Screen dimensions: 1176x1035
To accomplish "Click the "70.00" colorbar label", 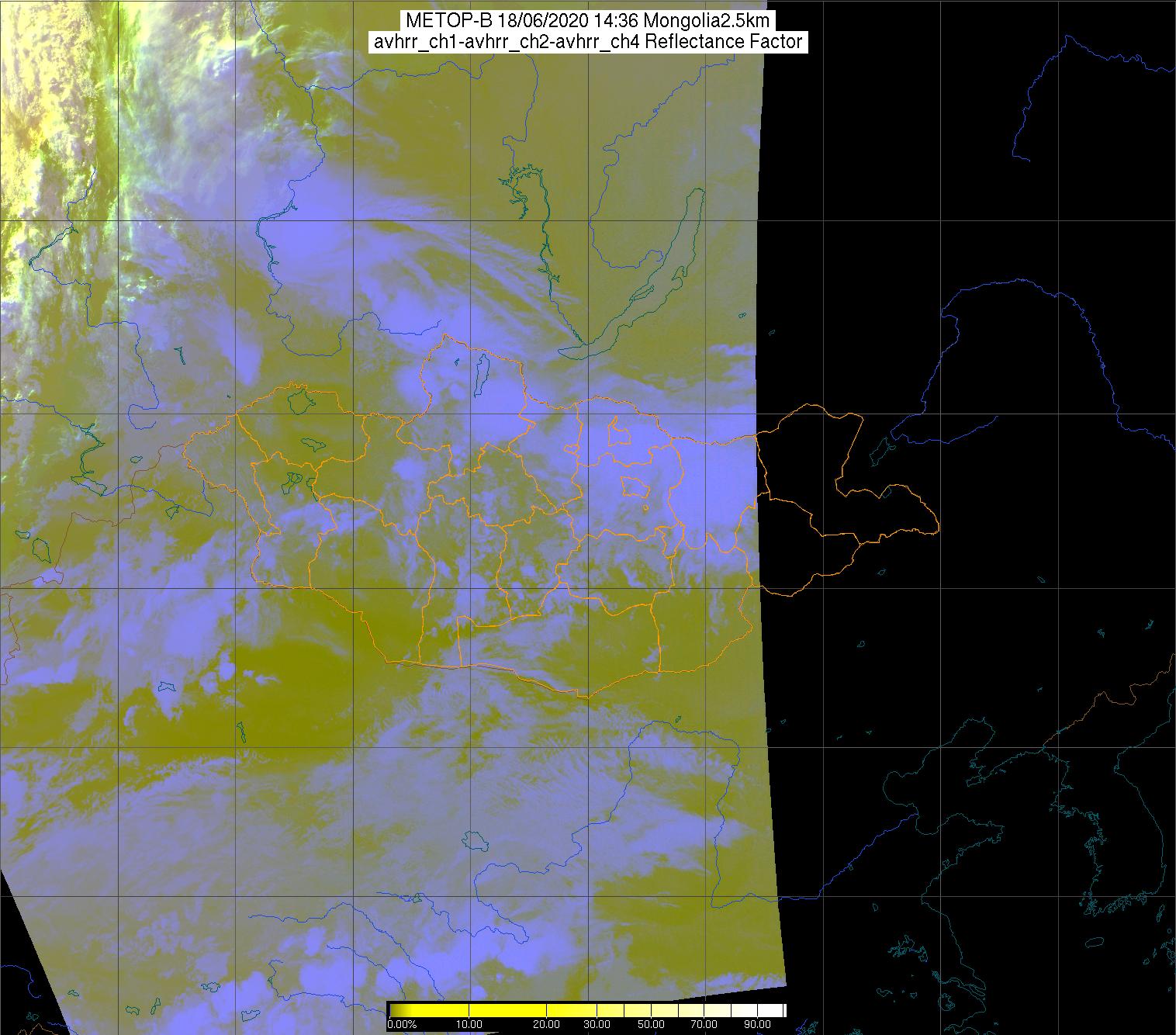I will coord(704,1025).
